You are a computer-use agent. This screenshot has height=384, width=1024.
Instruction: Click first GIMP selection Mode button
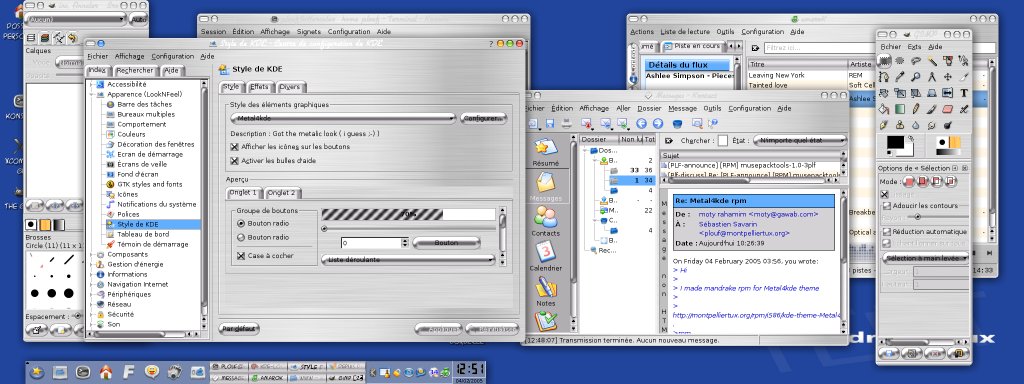point(907,182)
